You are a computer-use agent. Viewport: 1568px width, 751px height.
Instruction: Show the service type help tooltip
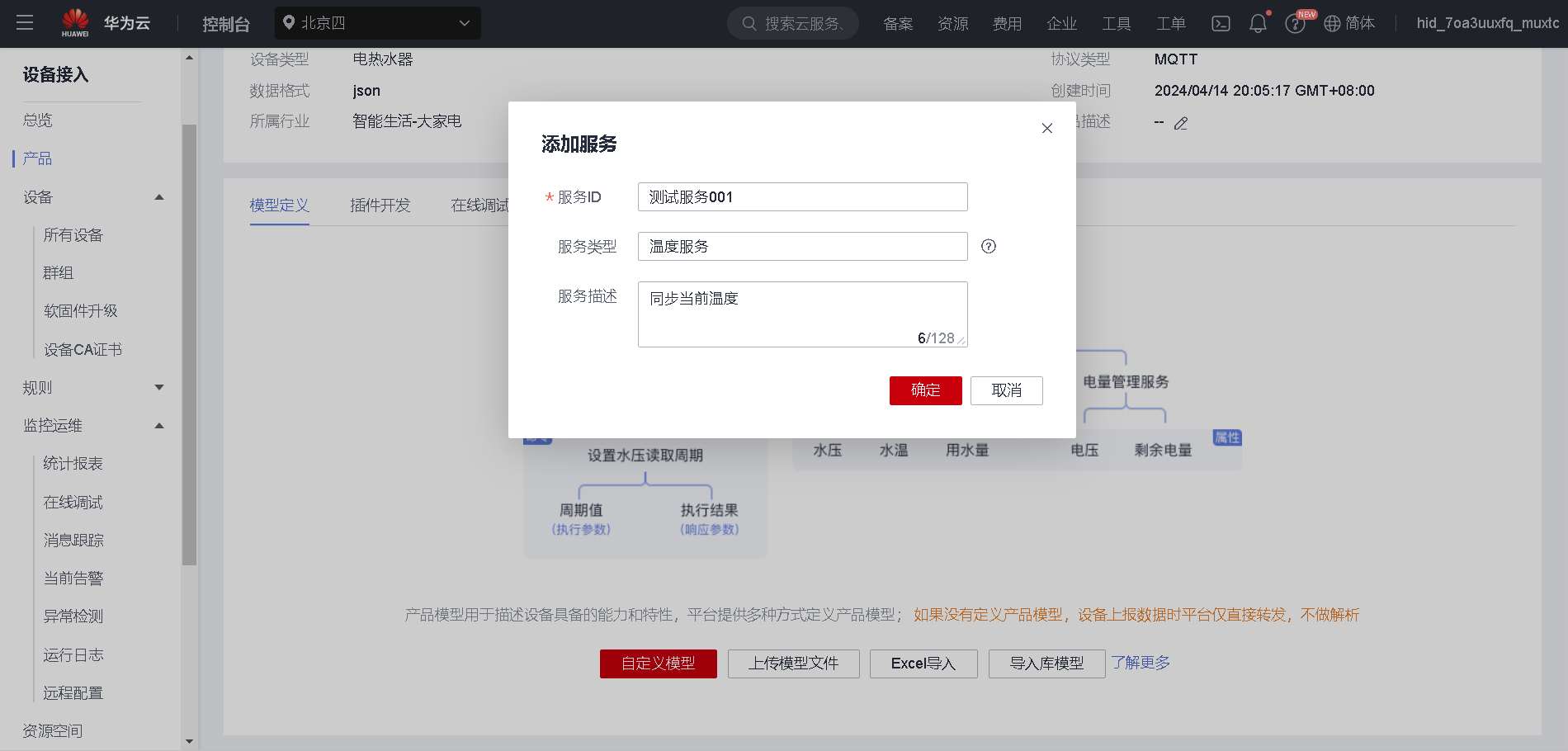[x=989, y=246]
